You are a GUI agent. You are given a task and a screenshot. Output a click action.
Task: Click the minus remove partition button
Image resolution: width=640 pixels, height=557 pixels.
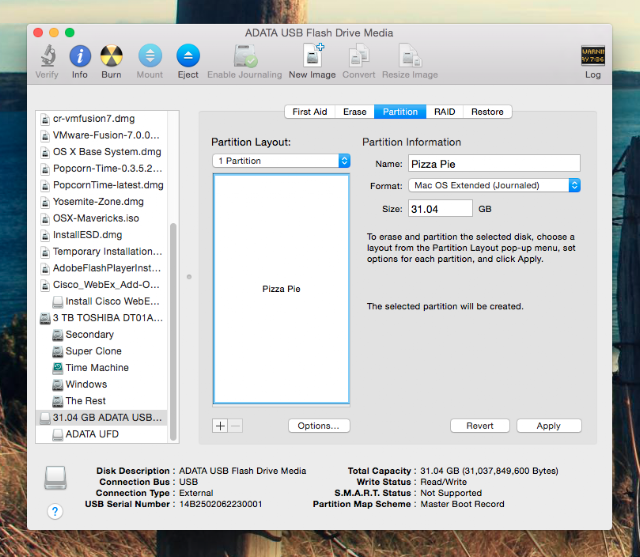(235, 426)
